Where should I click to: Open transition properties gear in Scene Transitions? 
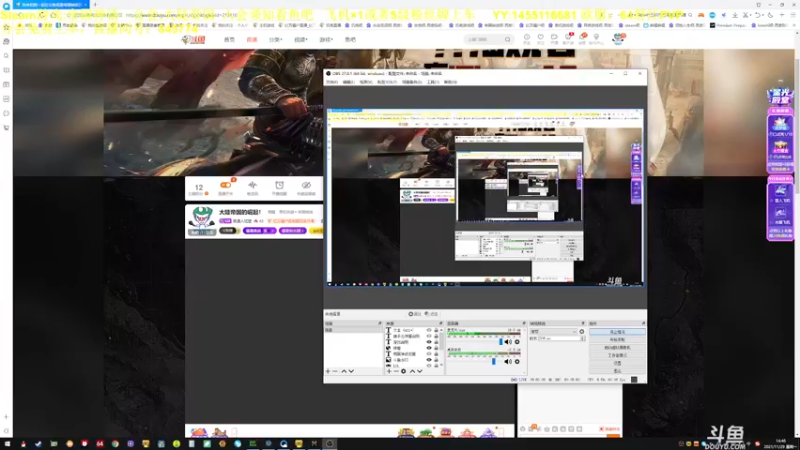[x=582, y=332]
